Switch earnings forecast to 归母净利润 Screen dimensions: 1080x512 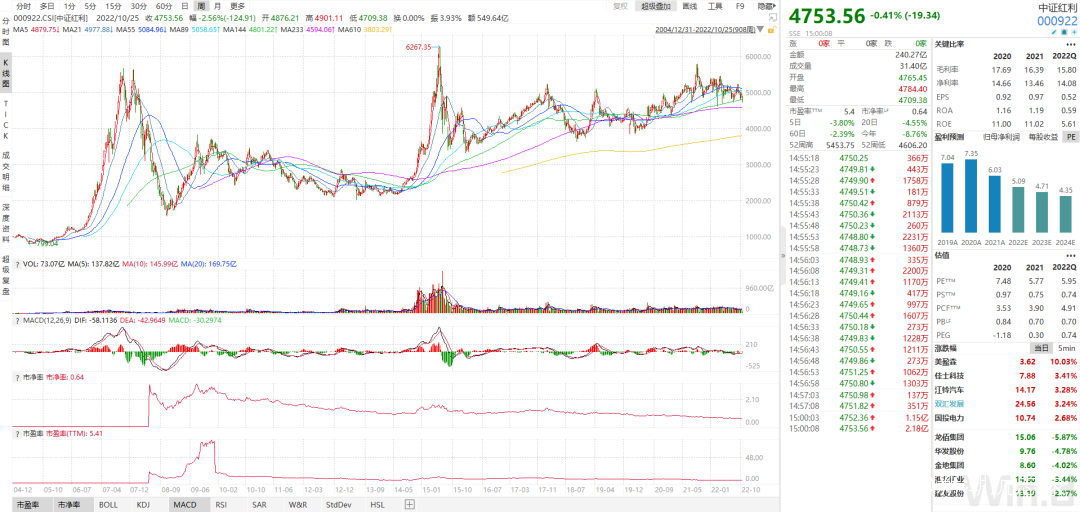point(999,137)
